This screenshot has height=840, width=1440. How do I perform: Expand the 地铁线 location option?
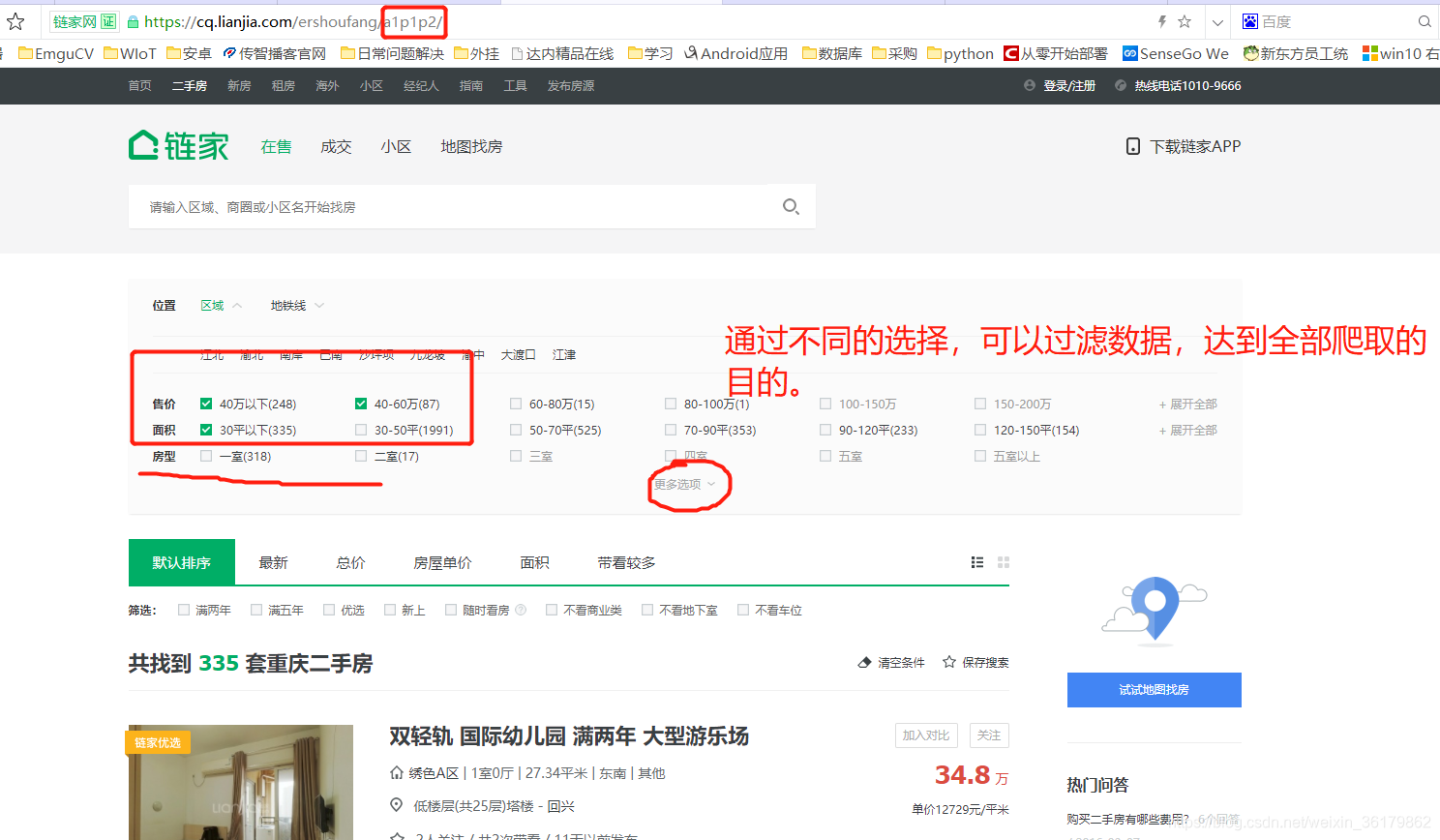pos(297,306)
